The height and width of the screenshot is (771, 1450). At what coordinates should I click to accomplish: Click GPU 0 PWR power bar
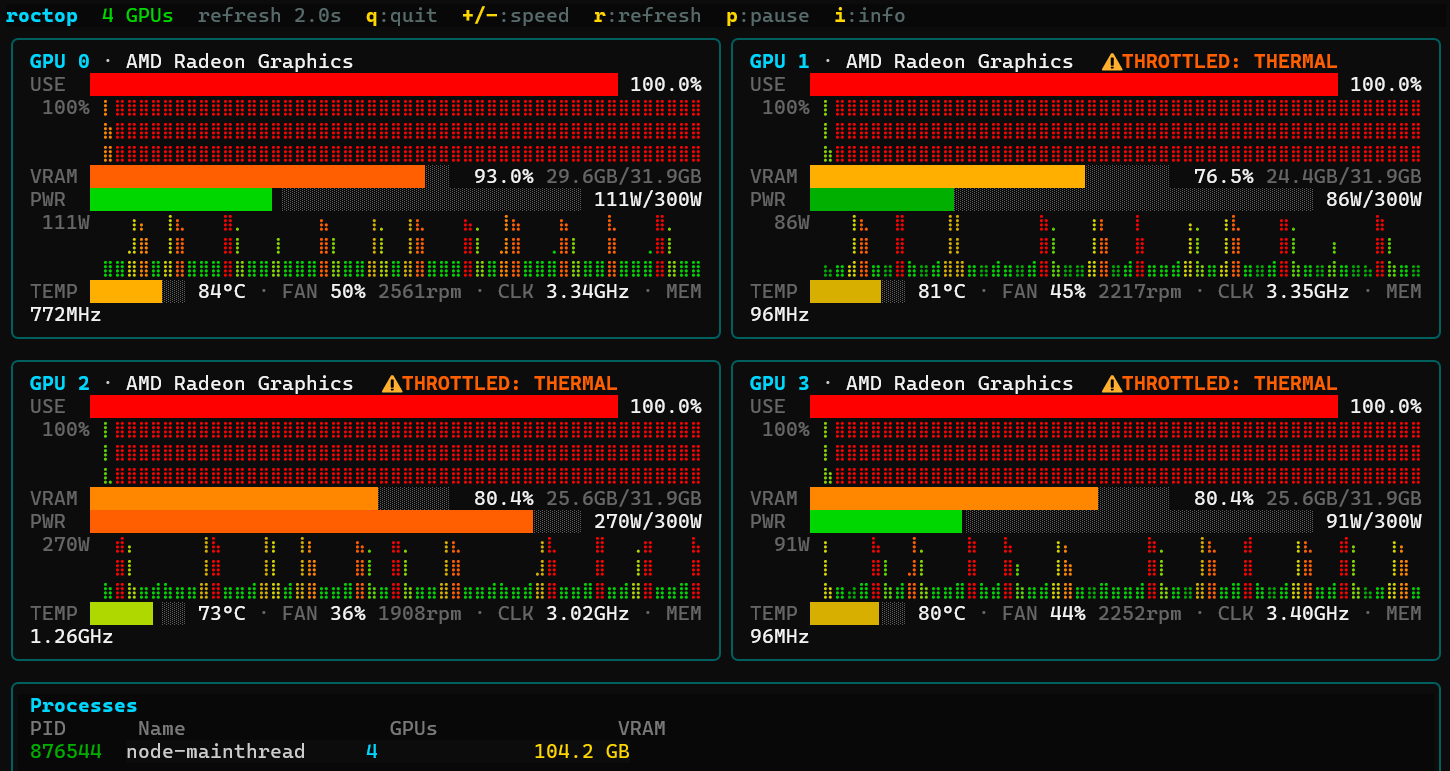coord(336,199)
